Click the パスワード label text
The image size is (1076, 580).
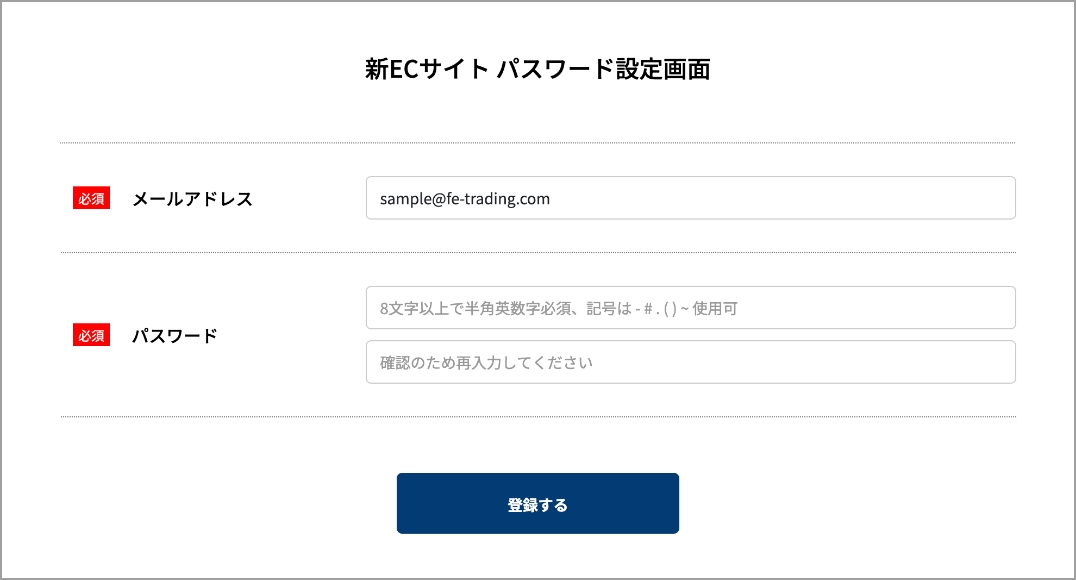coord(174,336)
